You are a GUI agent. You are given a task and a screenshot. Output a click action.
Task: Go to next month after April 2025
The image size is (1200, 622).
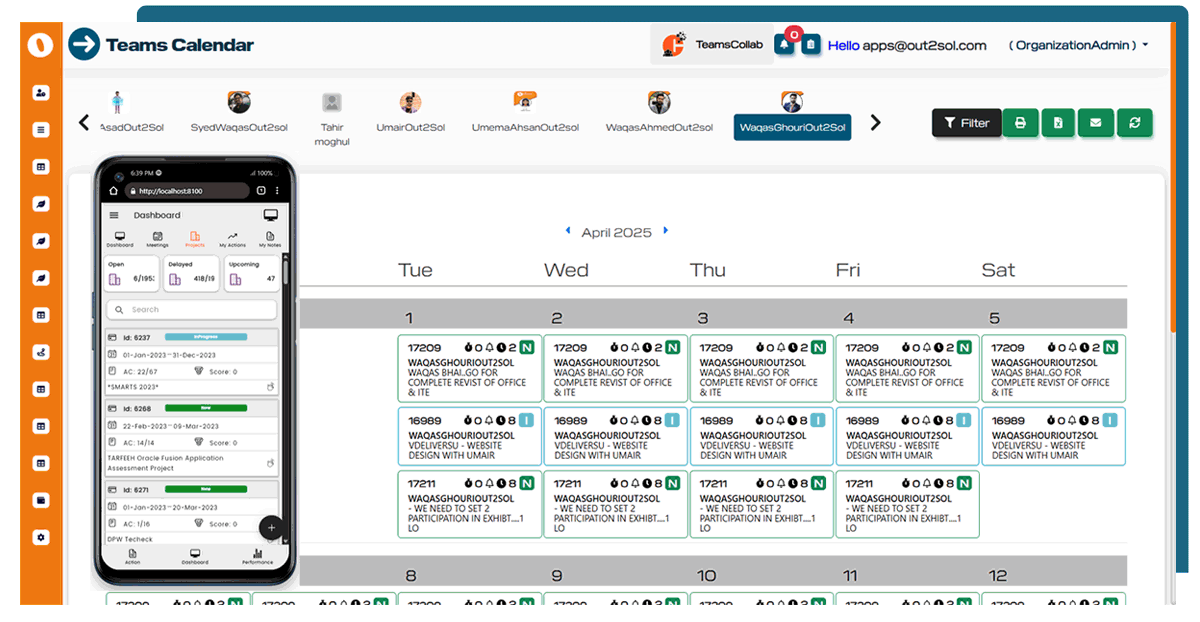(666, 232)
